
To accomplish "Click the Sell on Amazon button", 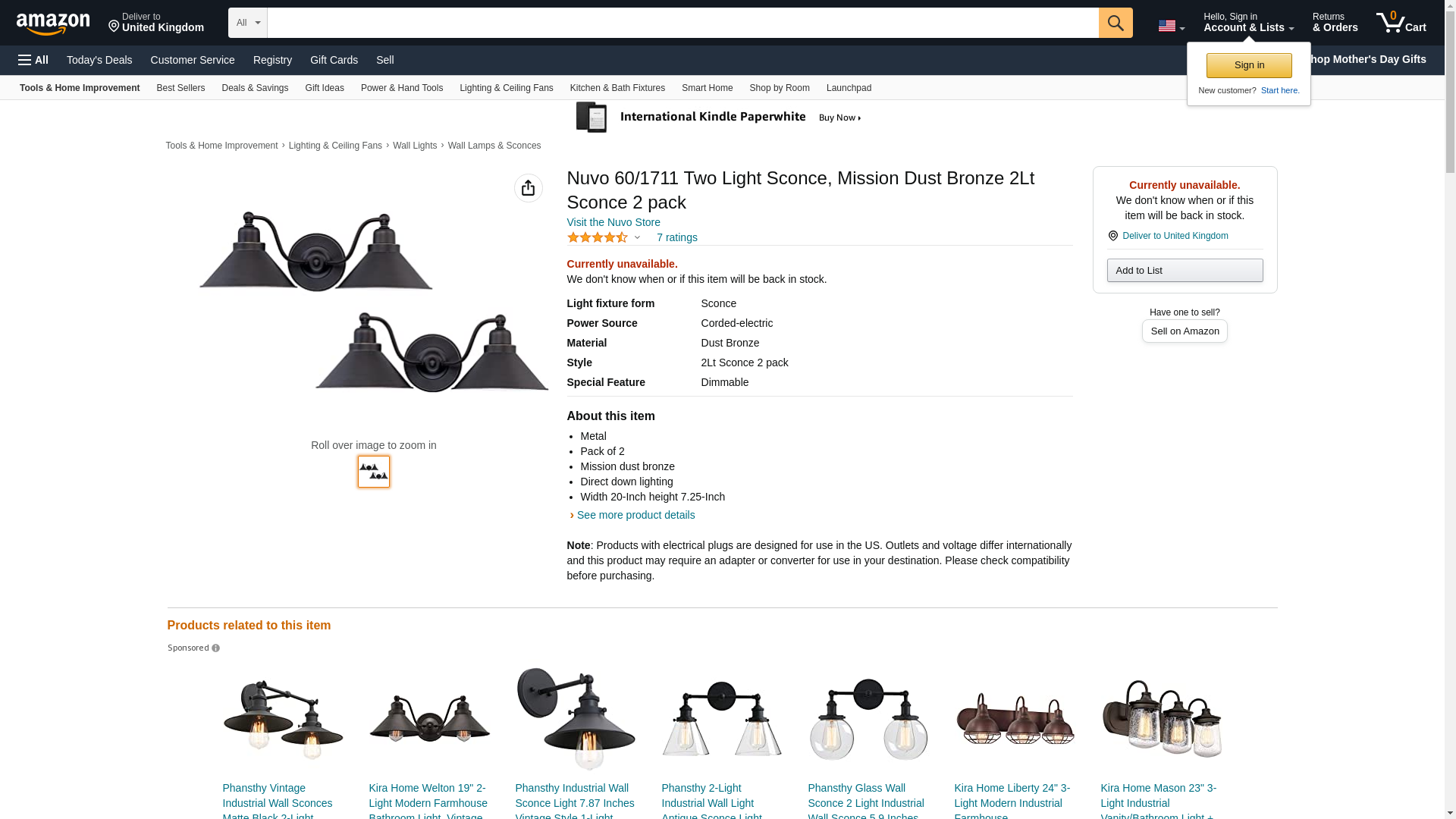I will [1184, 331].
